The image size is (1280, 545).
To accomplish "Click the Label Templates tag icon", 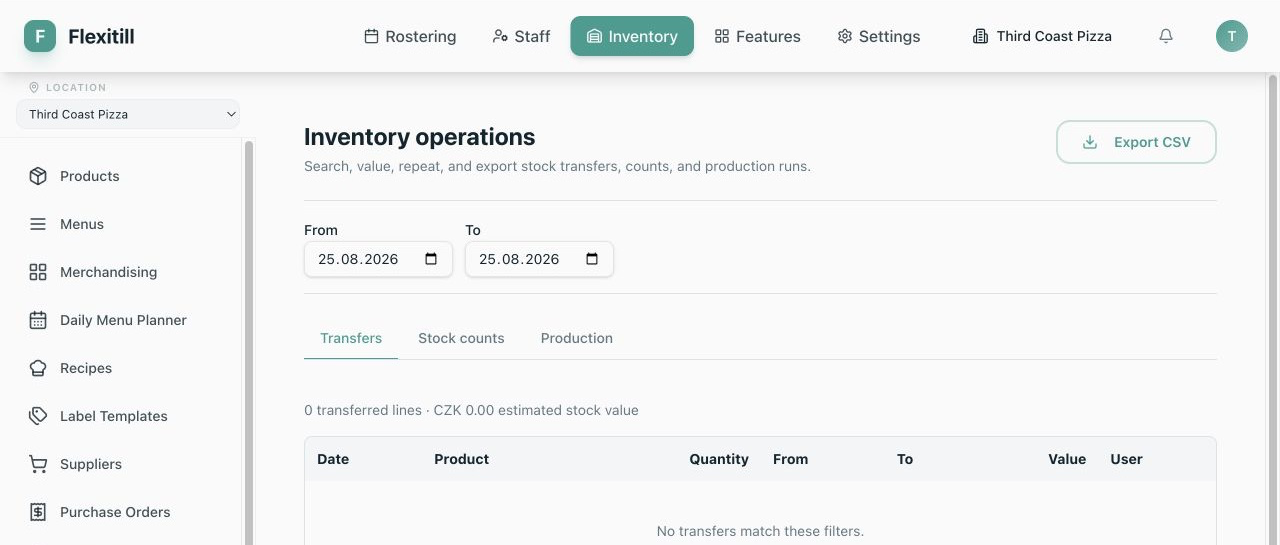I will click(x=38, y=416).
